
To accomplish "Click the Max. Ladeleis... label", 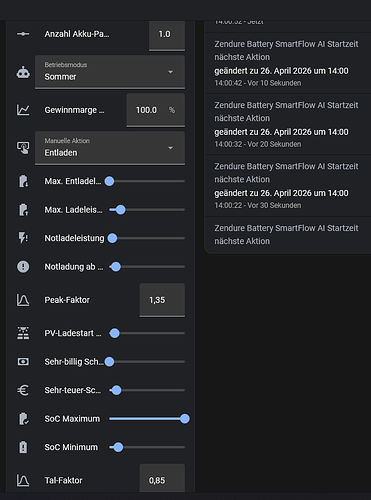I will [x=73, y=210].
